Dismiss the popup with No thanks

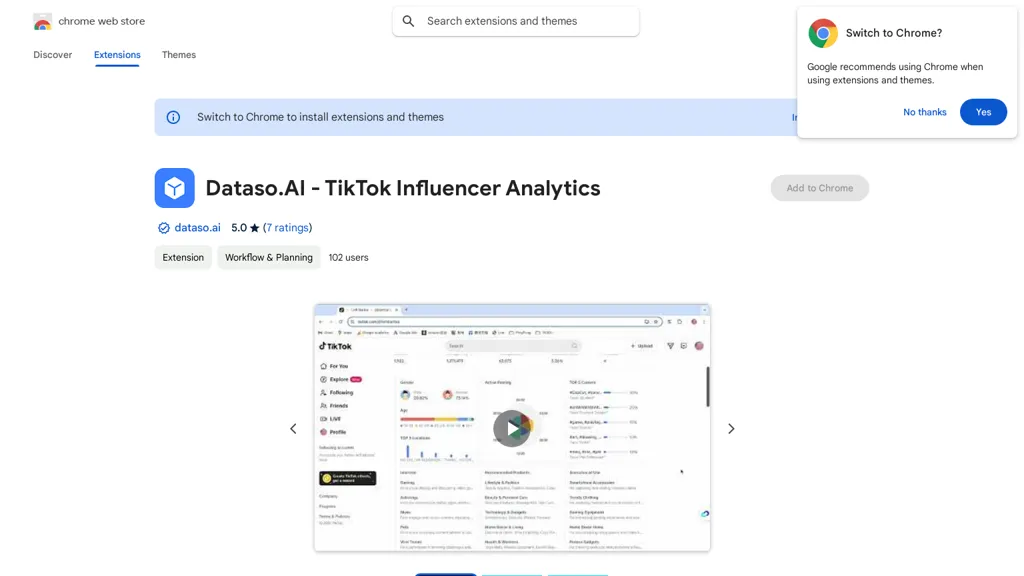[x=924, y=112]
